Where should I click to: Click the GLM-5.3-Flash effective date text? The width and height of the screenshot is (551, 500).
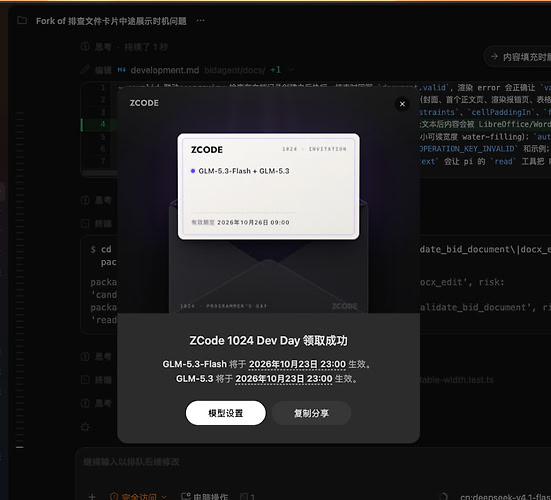point(297,364)
